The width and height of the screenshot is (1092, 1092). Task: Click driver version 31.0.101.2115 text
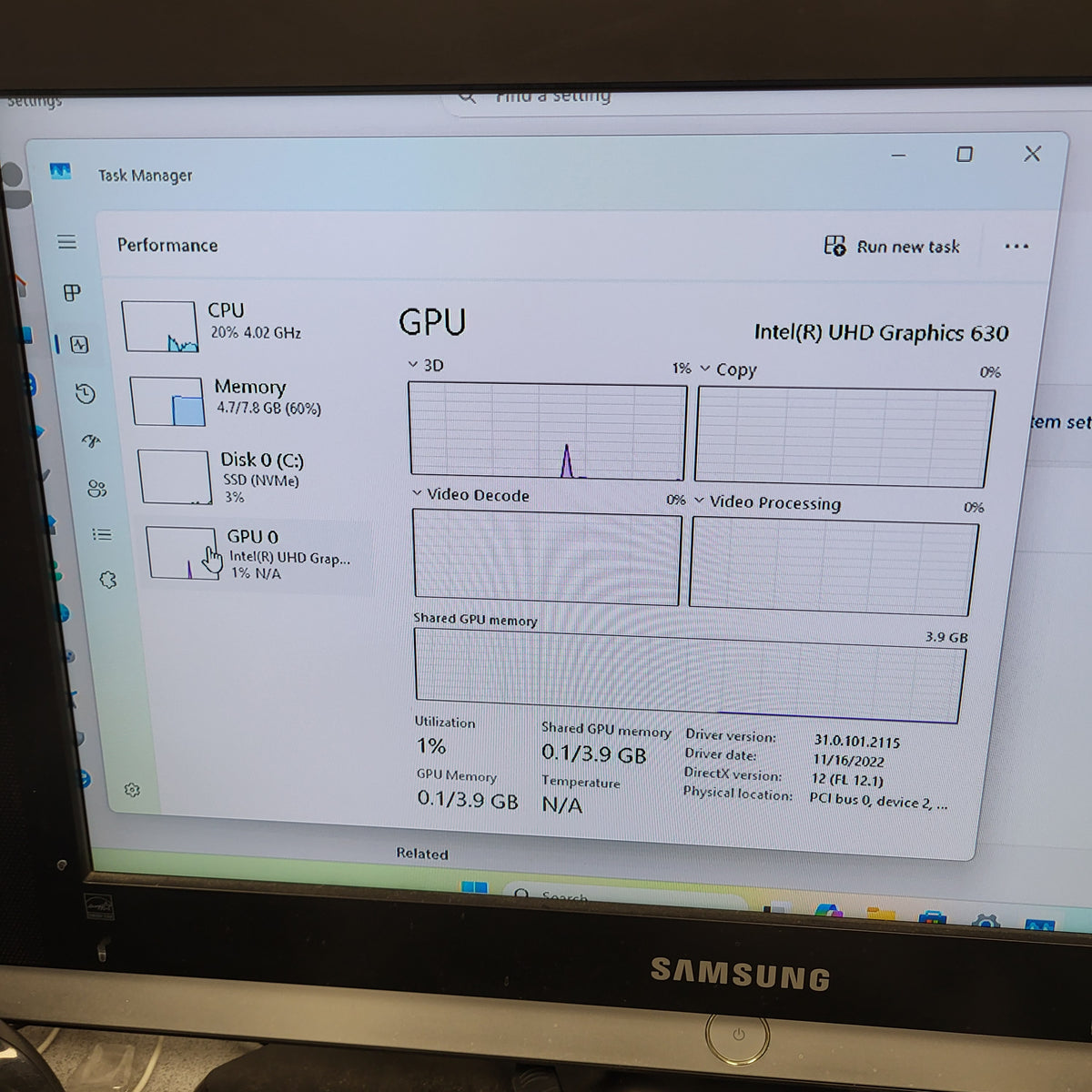[x=856, y=742]
